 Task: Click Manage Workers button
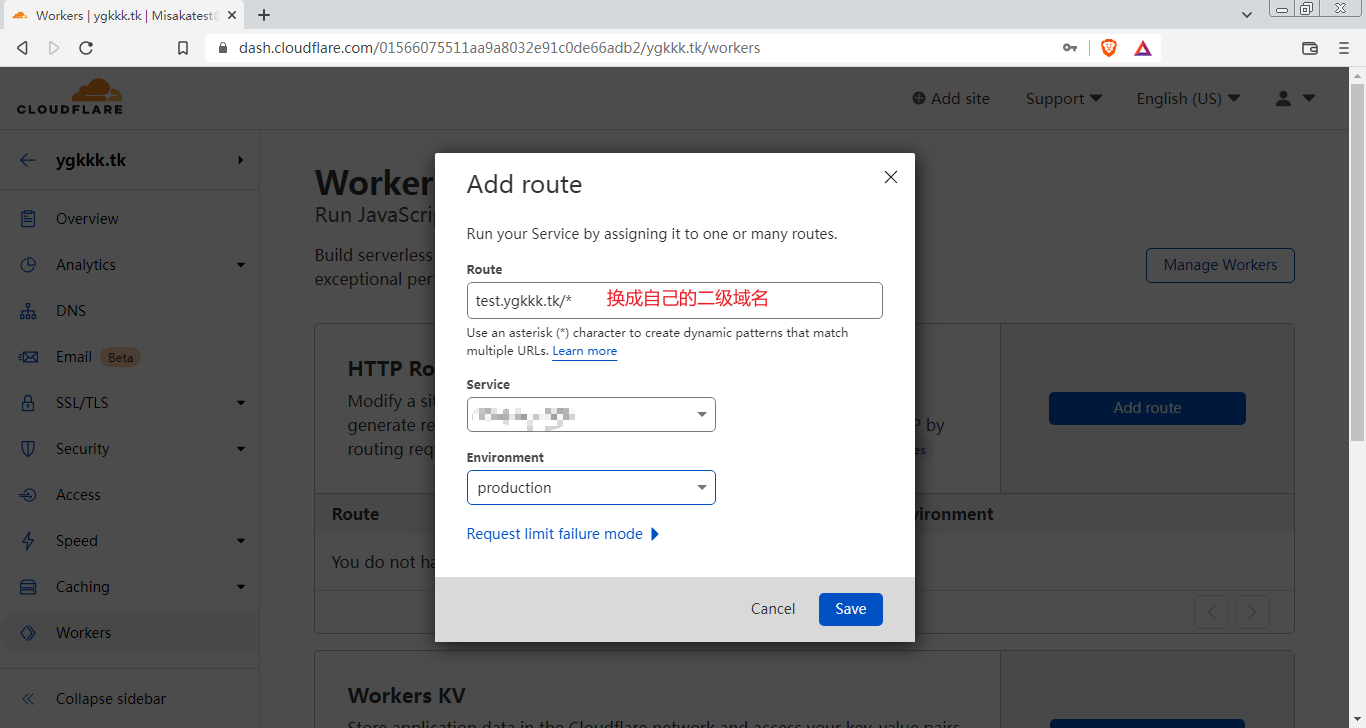[x=1220, y=265]
